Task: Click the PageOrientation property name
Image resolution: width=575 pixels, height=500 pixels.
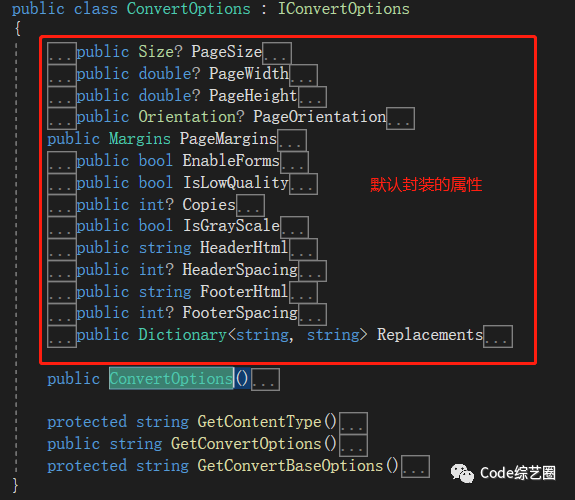Action: point(319,117)
